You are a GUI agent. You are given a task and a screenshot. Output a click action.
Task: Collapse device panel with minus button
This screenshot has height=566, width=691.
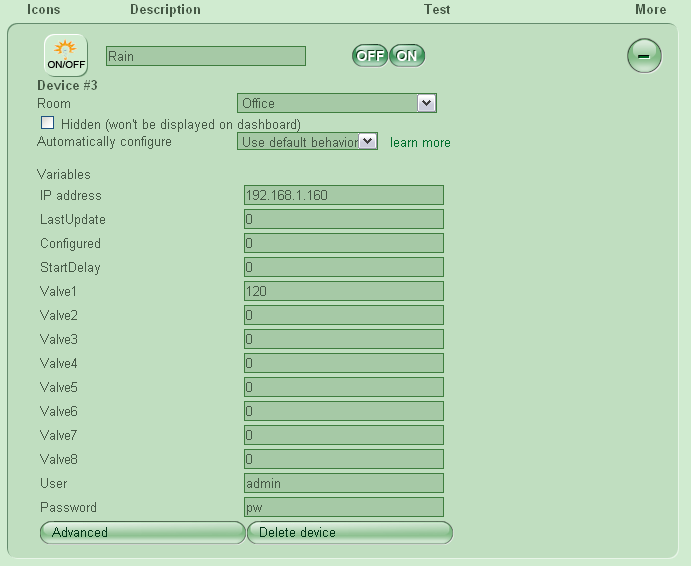(644, 55)
